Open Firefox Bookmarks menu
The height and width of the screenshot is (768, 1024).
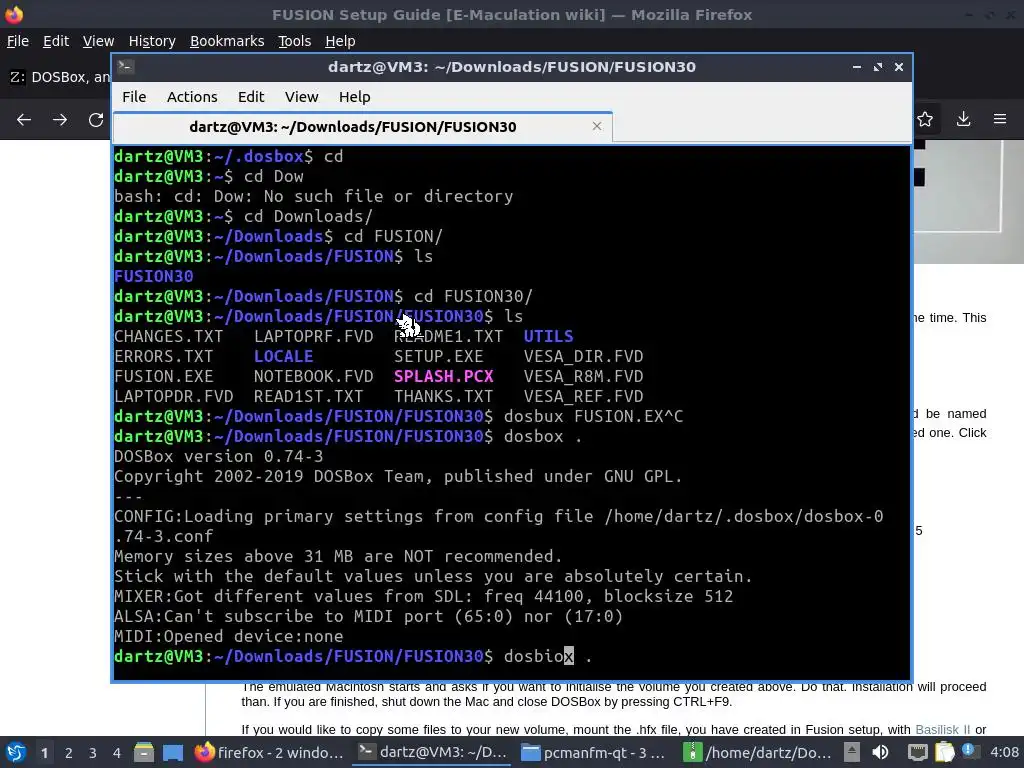pos(227,41)
